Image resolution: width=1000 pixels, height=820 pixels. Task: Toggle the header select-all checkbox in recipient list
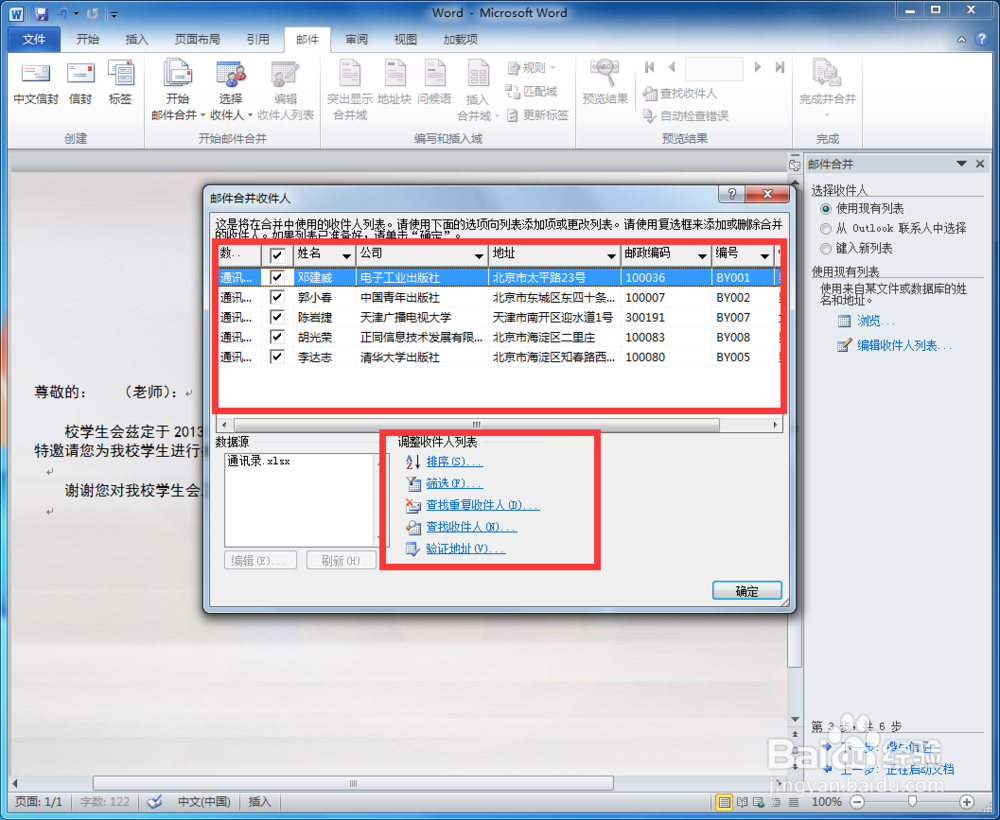click(277, 255)
